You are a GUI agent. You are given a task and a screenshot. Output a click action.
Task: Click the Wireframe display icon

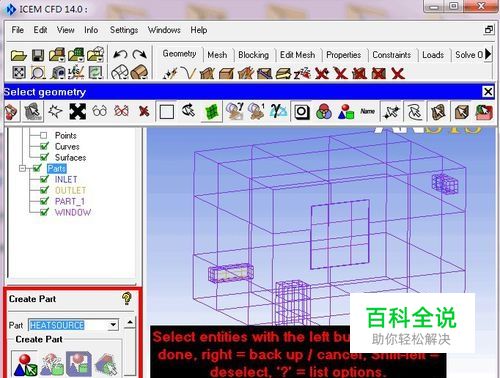(x=119, y=72)
